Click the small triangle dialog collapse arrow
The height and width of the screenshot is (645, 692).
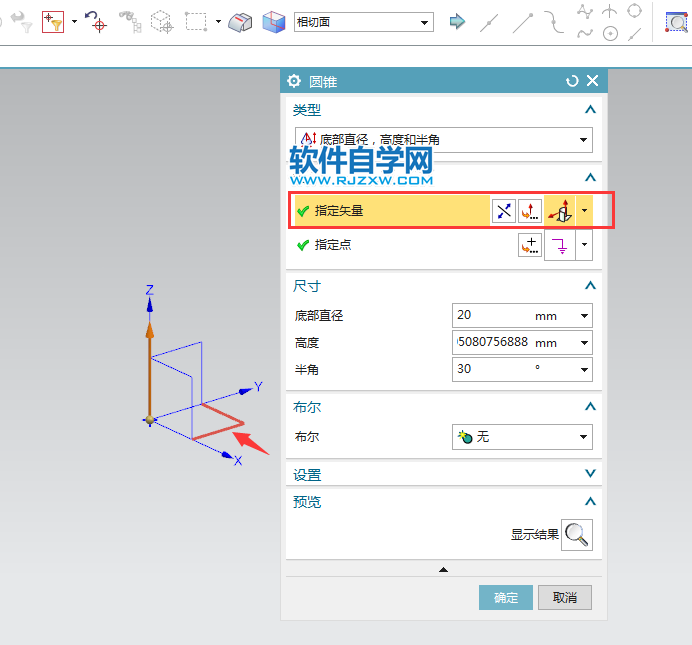(x=444, y=570)
